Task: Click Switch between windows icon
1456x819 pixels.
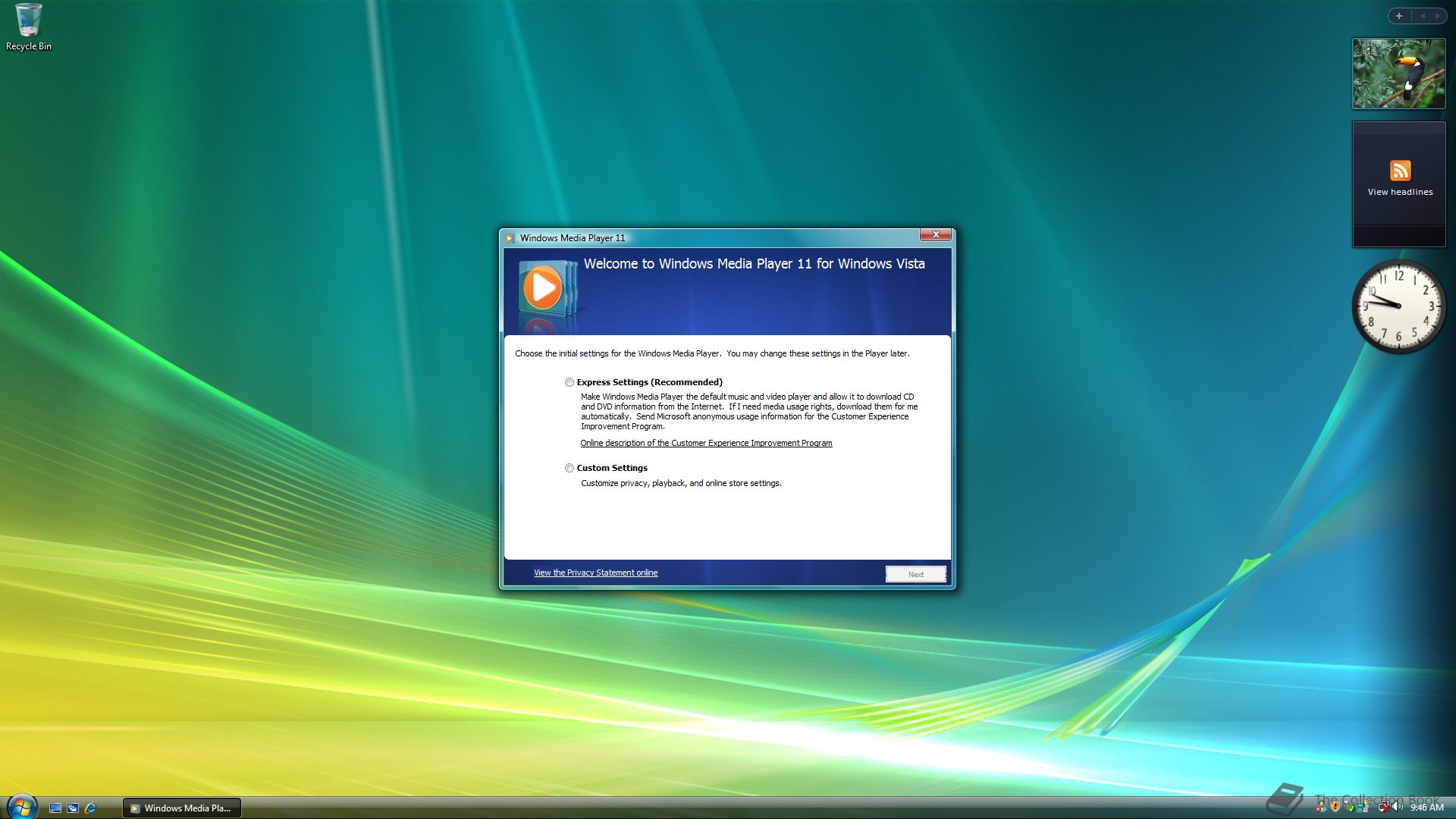Action: (x=73, y=808)
